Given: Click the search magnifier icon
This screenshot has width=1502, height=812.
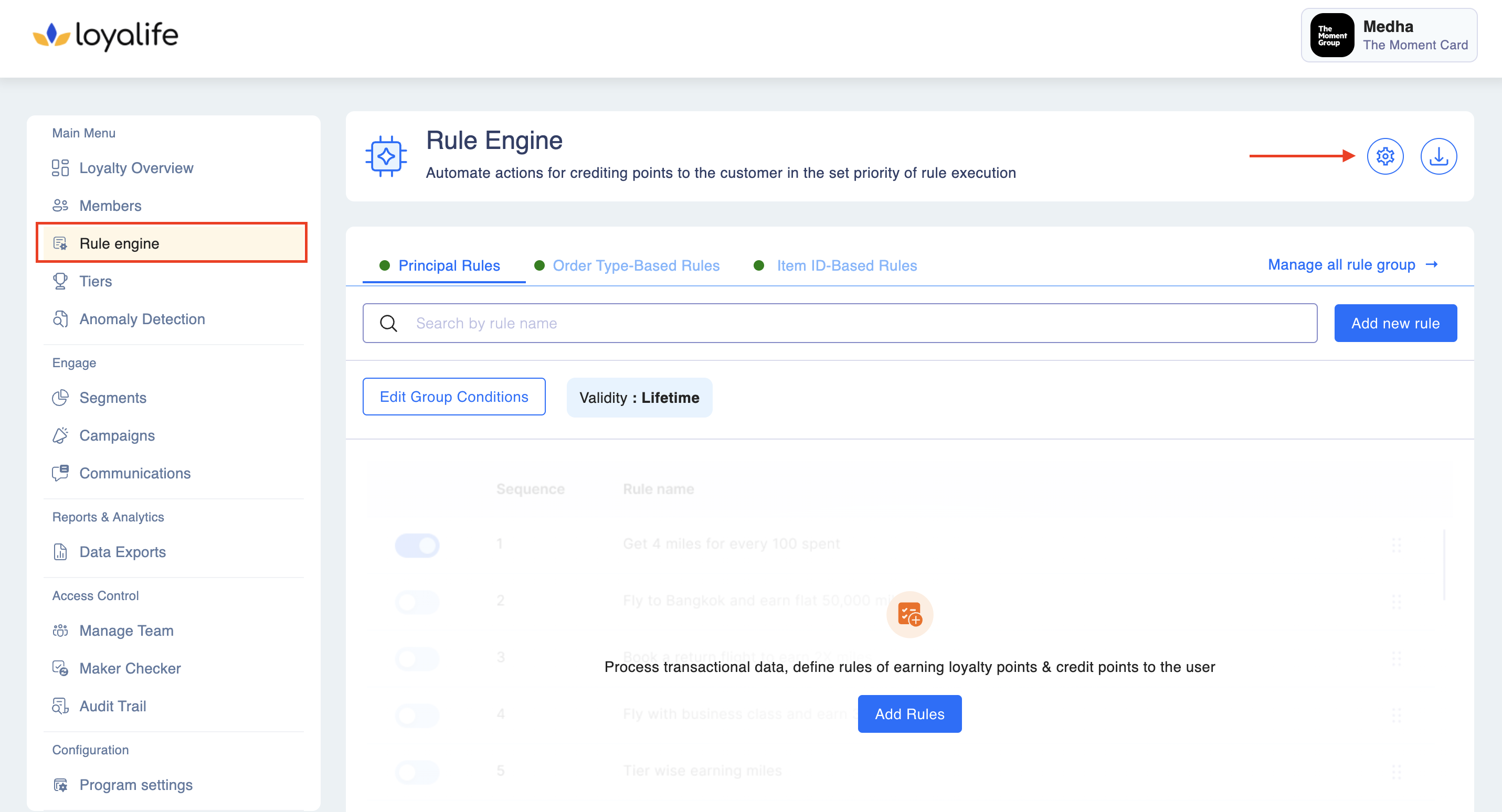Looking at the screenshot, I should coord(388,323).
